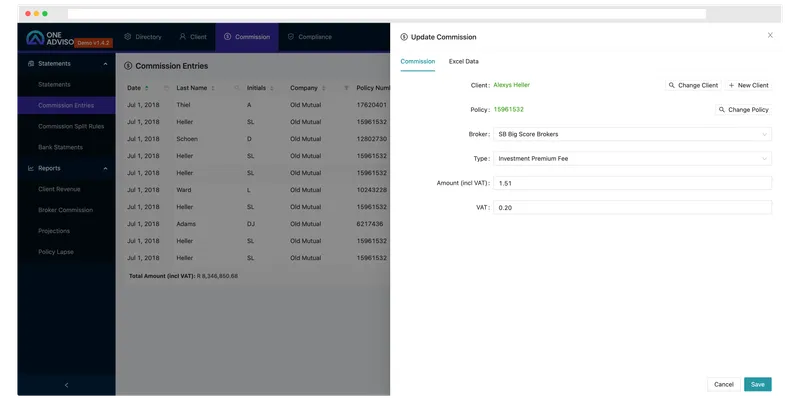Open the Client top menu
This screenshot has width=800, height=400.
pyautogui.click(x=193, y=37)
